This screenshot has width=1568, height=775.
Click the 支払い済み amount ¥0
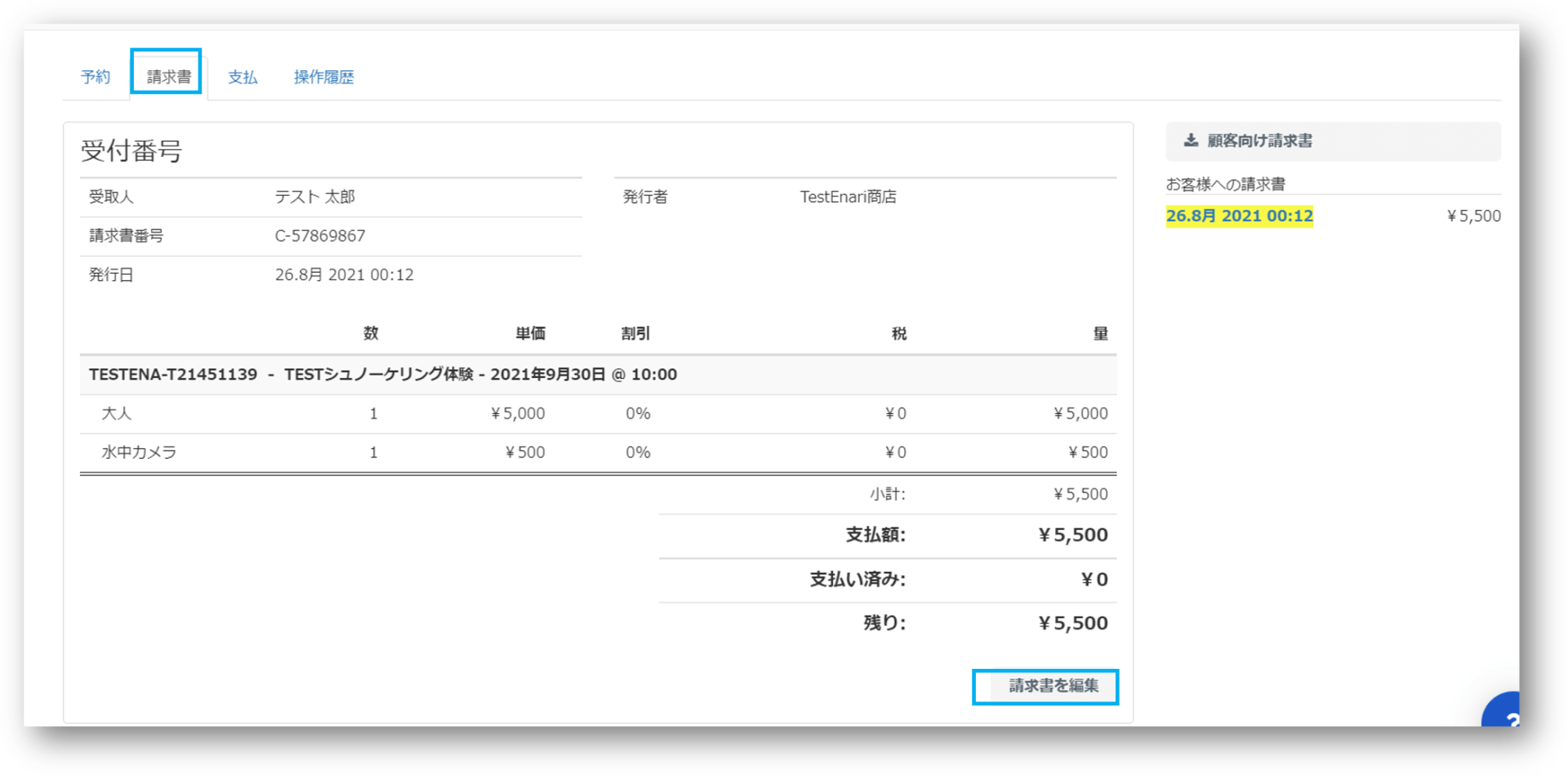(x=1094, y=579)
